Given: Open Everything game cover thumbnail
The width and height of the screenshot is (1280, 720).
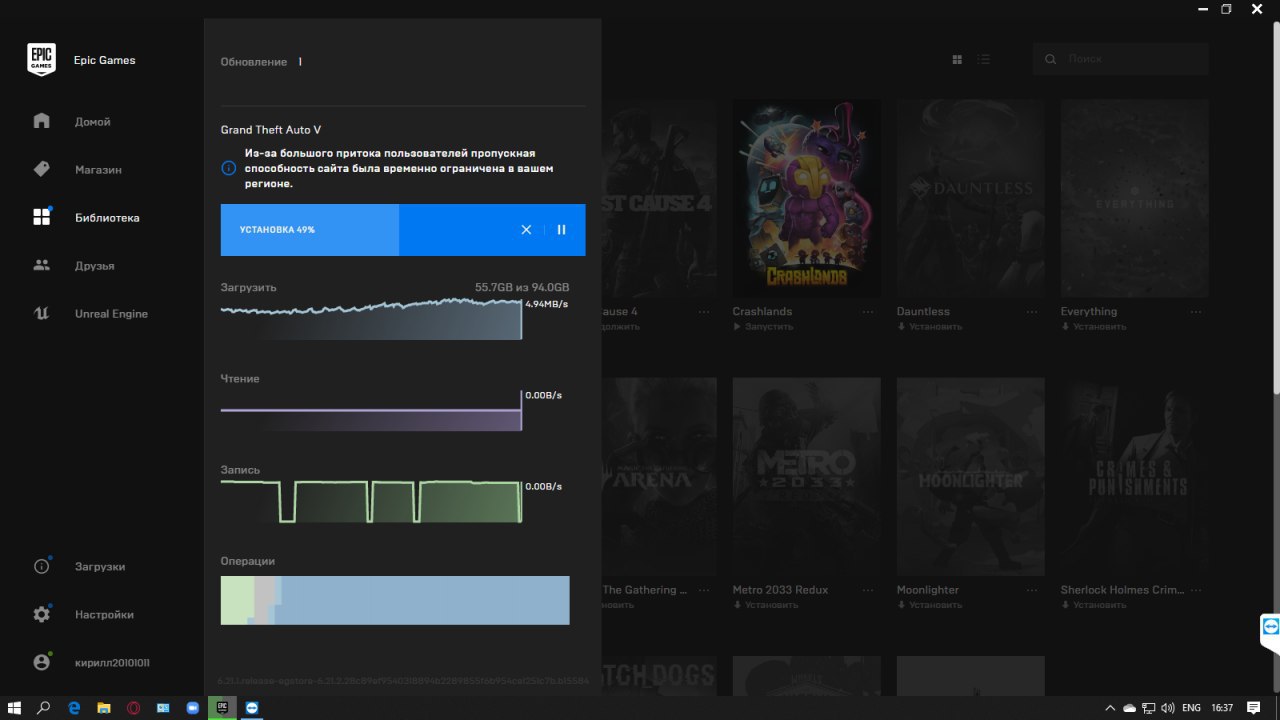Looking at the screenshot, I should (1135, 198).
